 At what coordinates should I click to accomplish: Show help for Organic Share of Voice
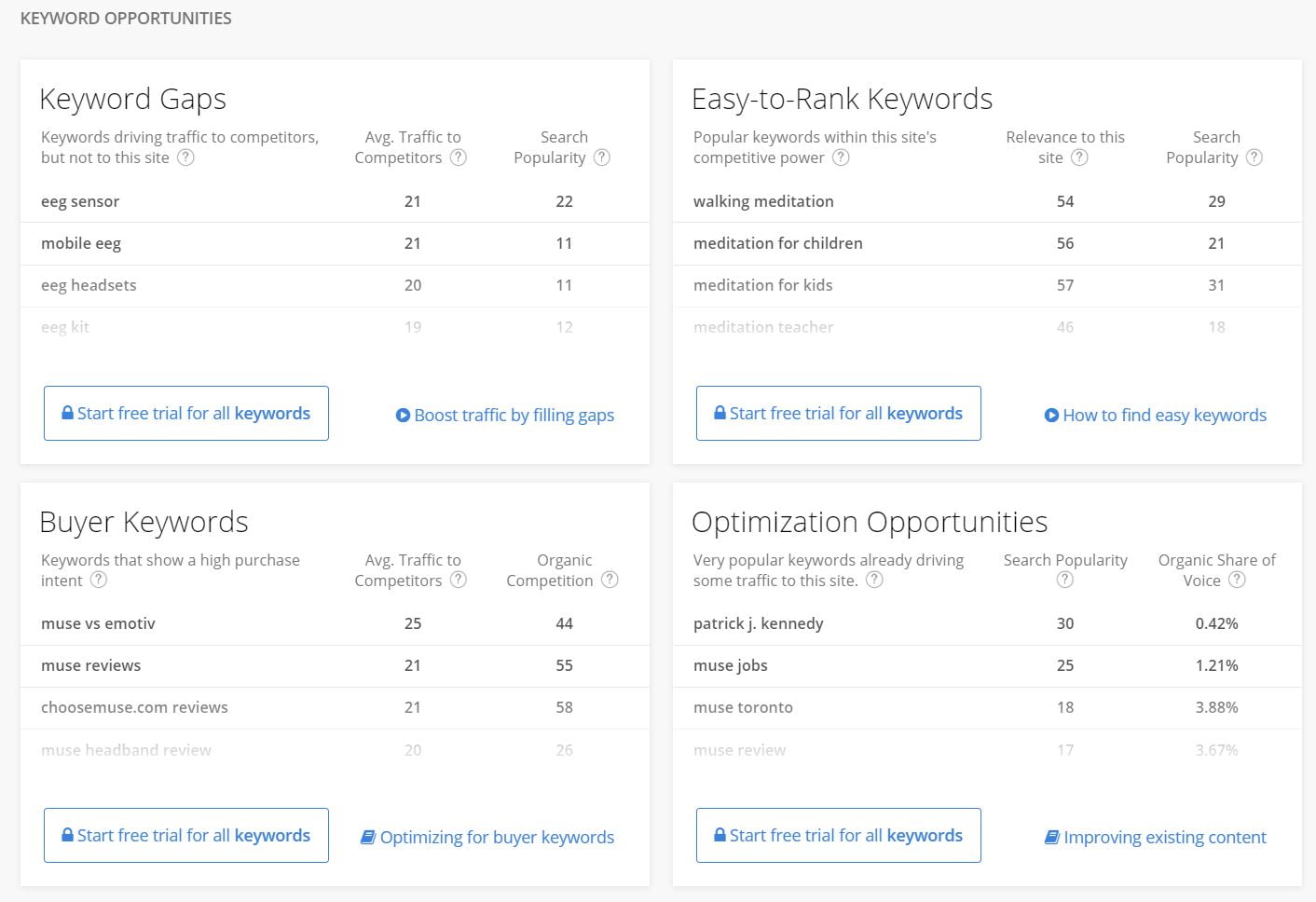(1237, 580)
